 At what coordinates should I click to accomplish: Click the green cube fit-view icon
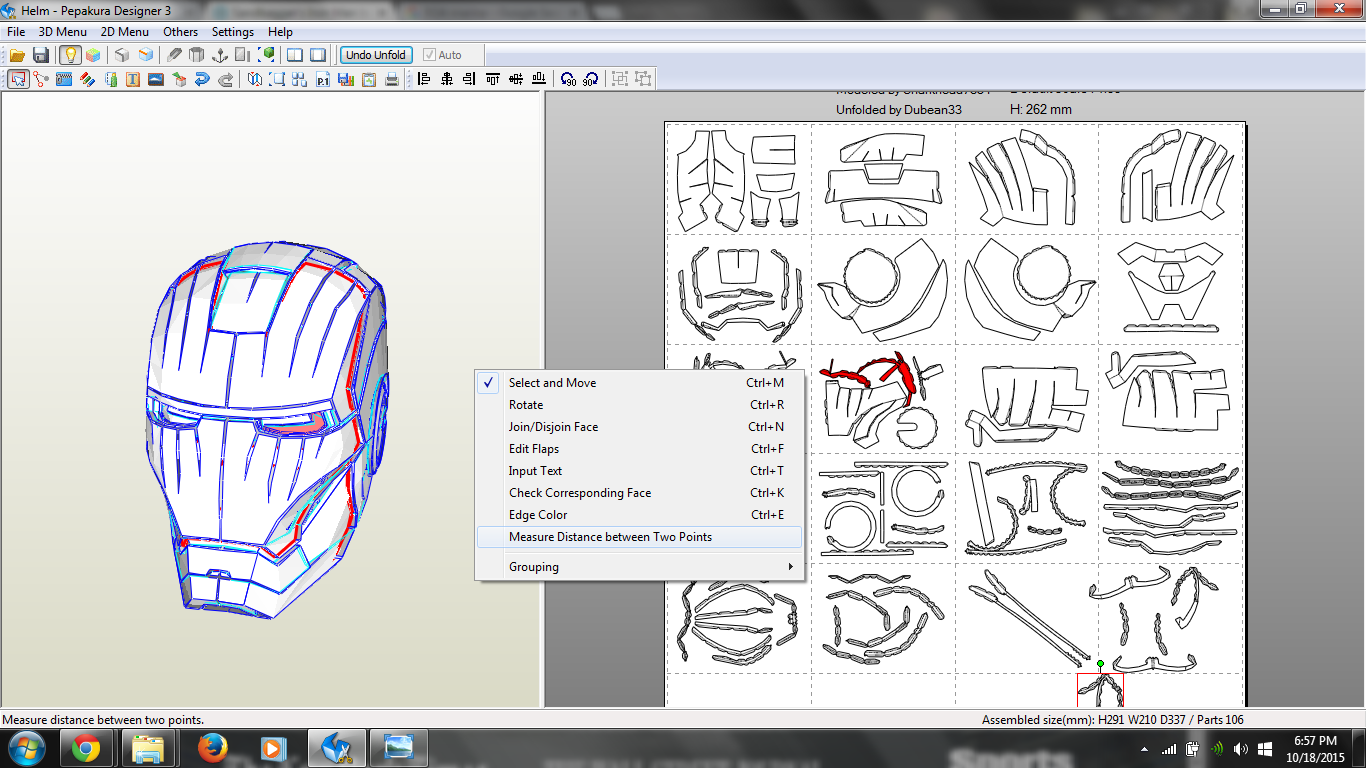[267, 55]
